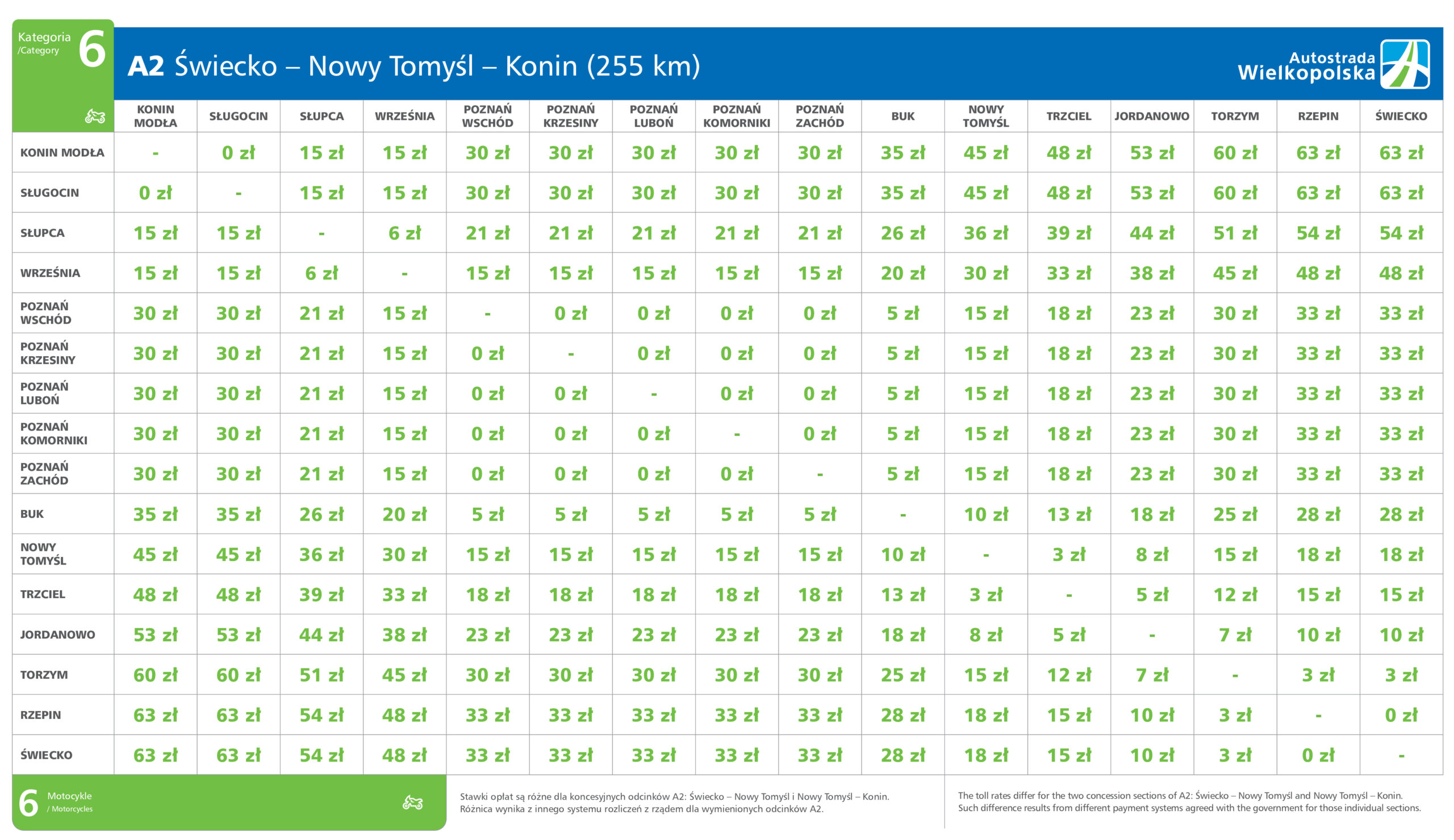The height and width of the screenshot is (840, 1454).
Task: Click the Konin Modła to Świecko 63 zł cell
Action: (x=1401, y=152)
